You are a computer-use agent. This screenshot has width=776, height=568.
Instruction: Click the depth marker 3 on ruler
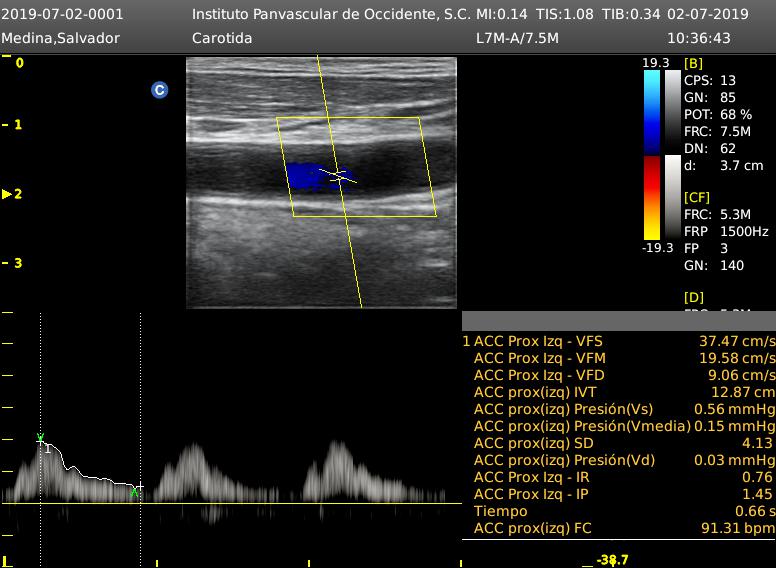18,263
